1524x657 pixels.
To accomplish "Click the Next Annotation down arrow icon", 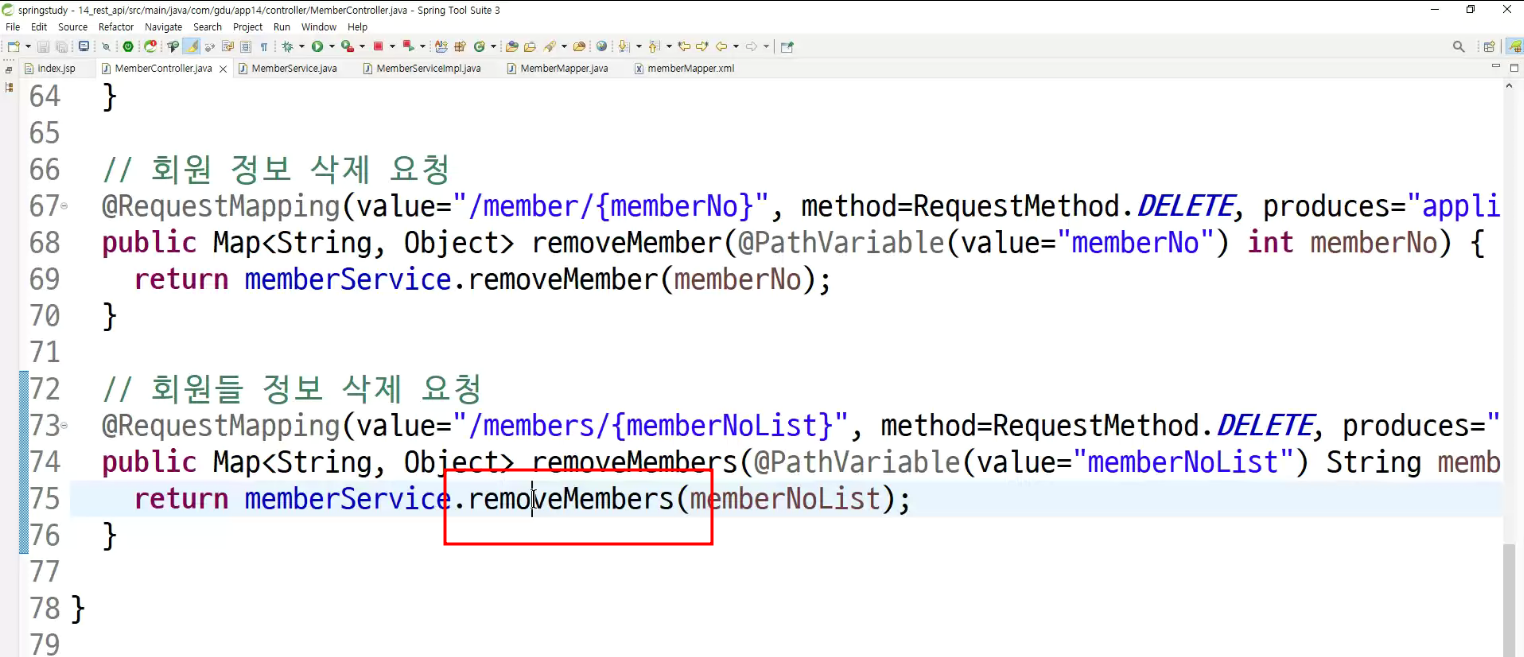I will click(624, 46).
